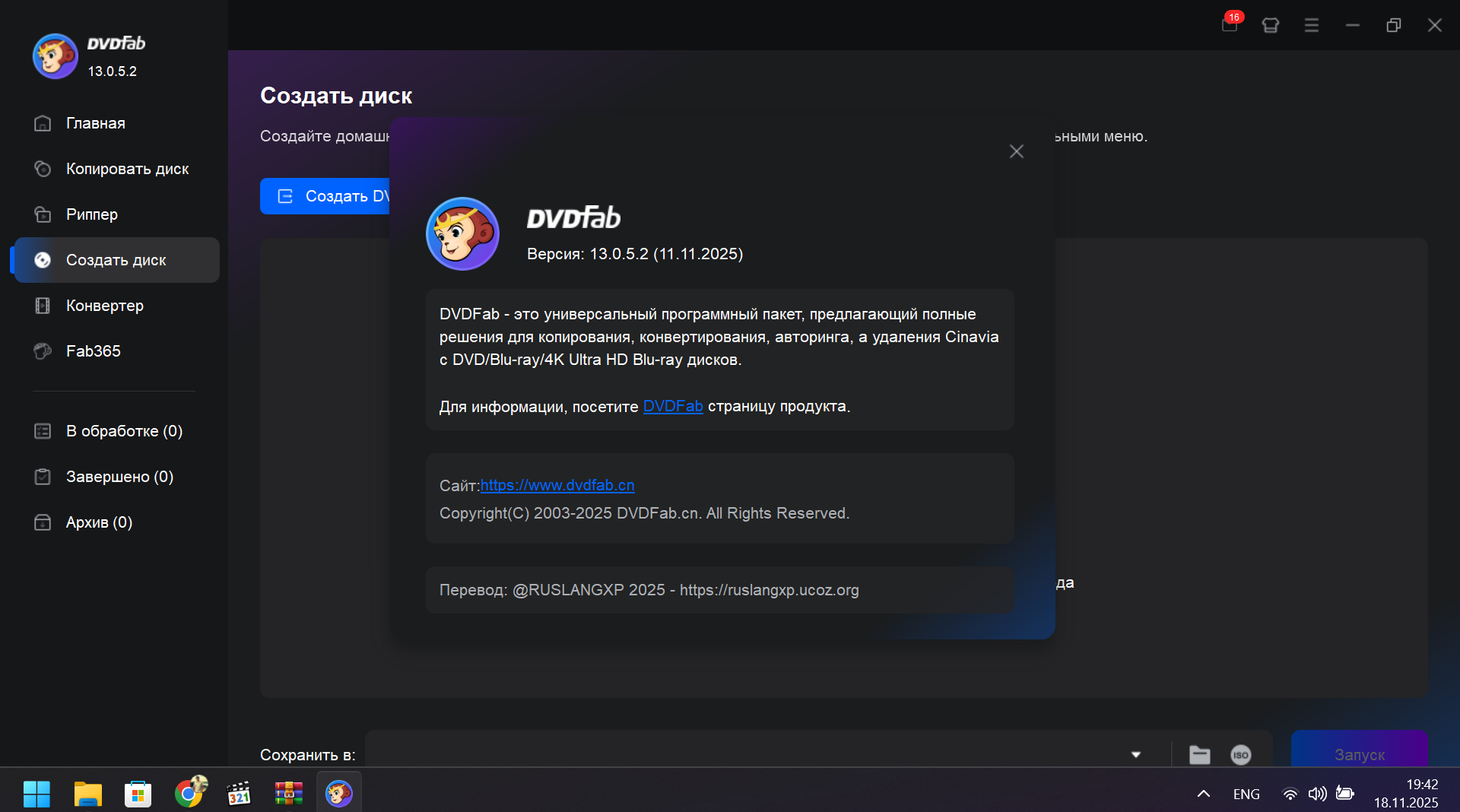Open the hamburger main menu
1460x812 pixels.
pos(1312,25)
